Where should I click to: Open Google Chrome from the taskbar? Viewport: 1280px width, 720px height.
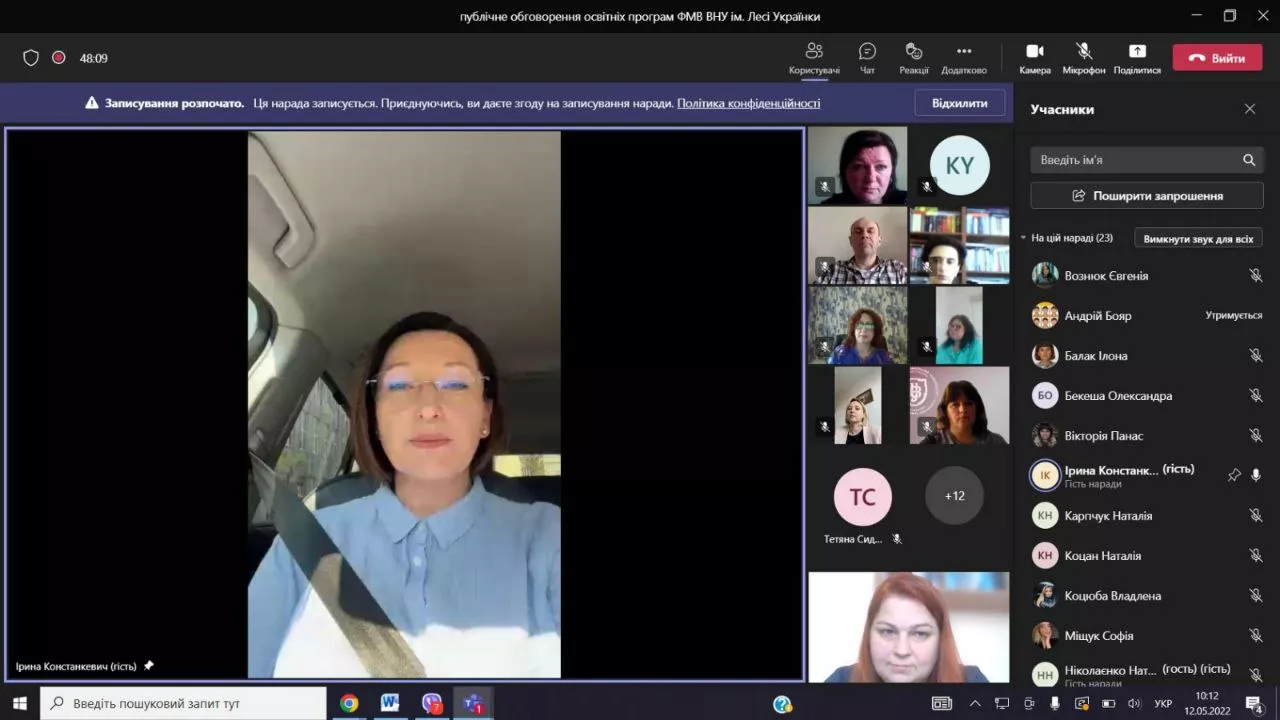[349, 703]
